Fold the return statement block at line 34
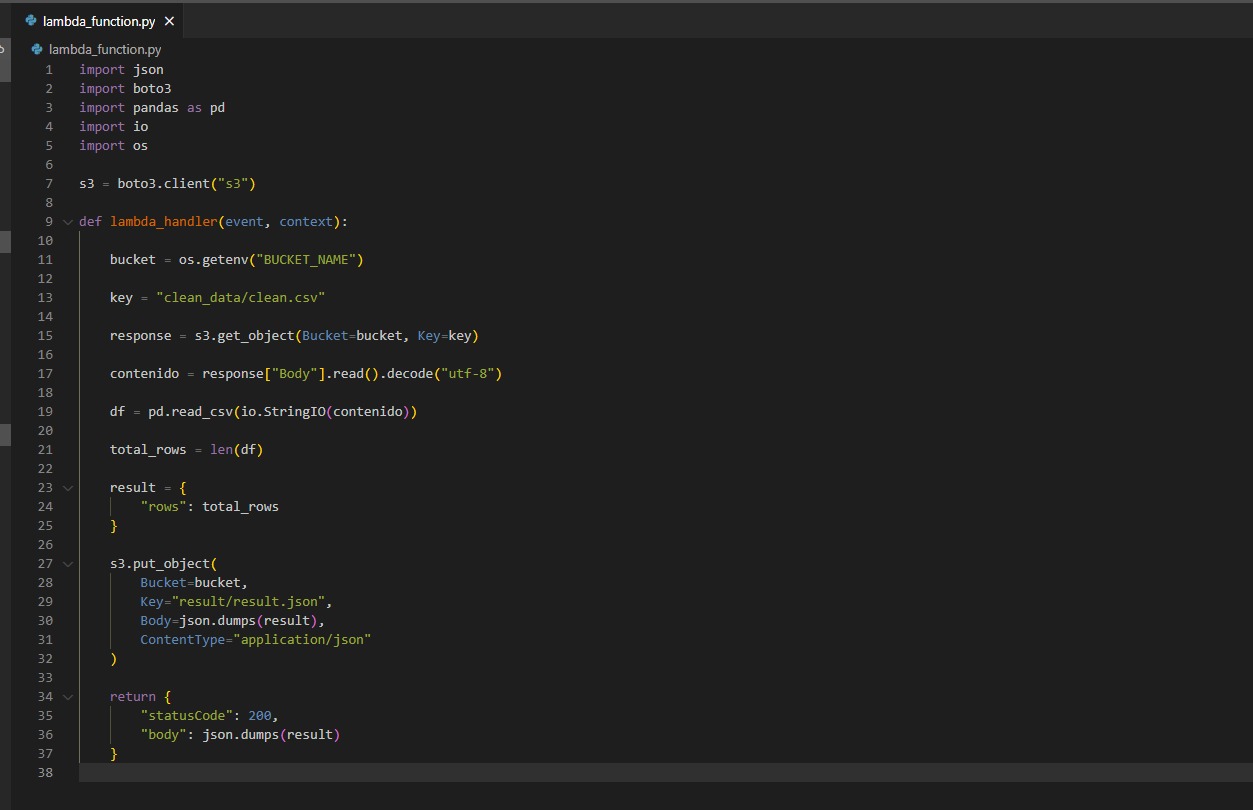The height and width of the screenshot is (810, 1253). (68, 697)
